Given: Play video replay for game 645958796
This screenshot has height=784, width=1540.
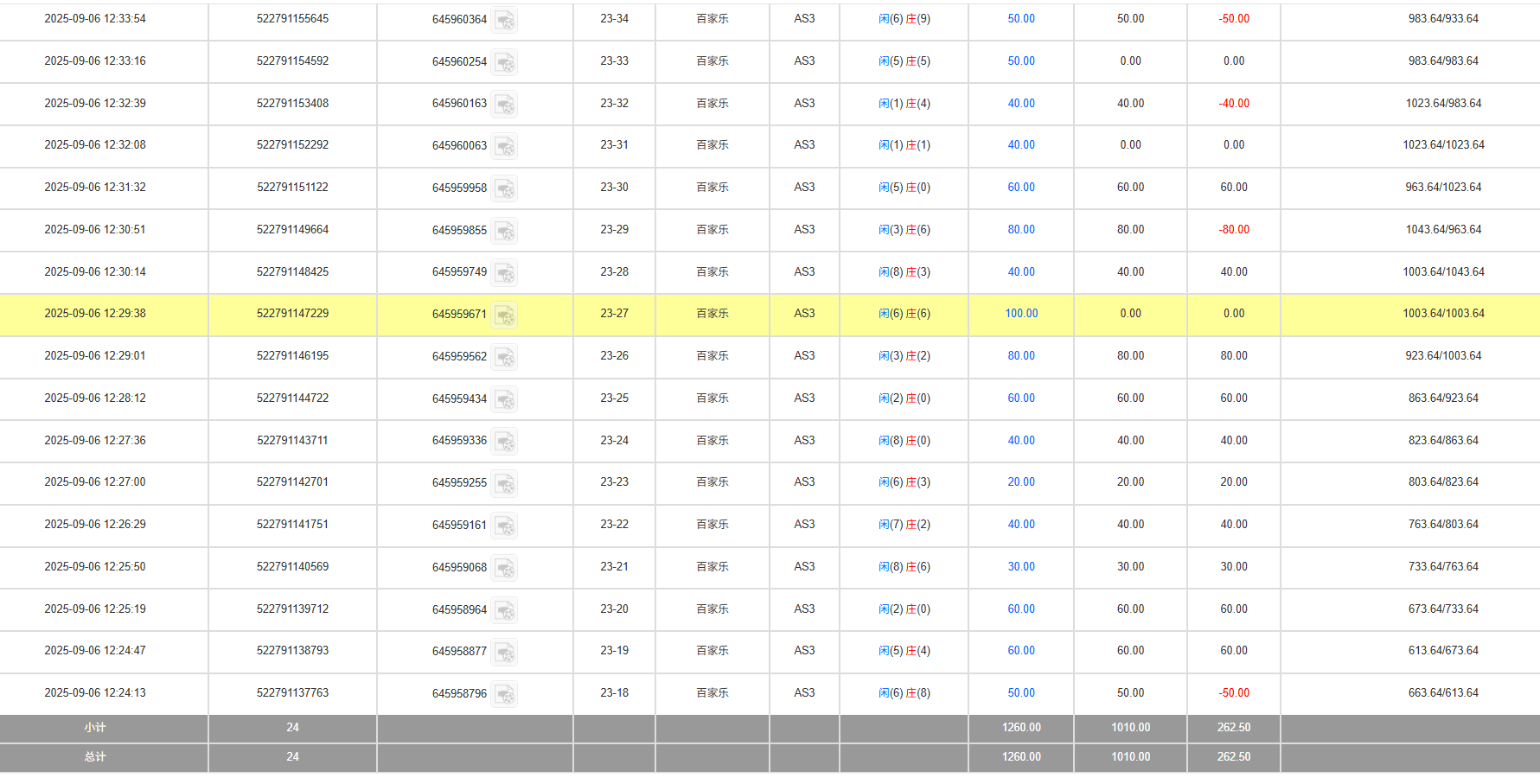Looking at the screenshot, I should coord(504,694).
